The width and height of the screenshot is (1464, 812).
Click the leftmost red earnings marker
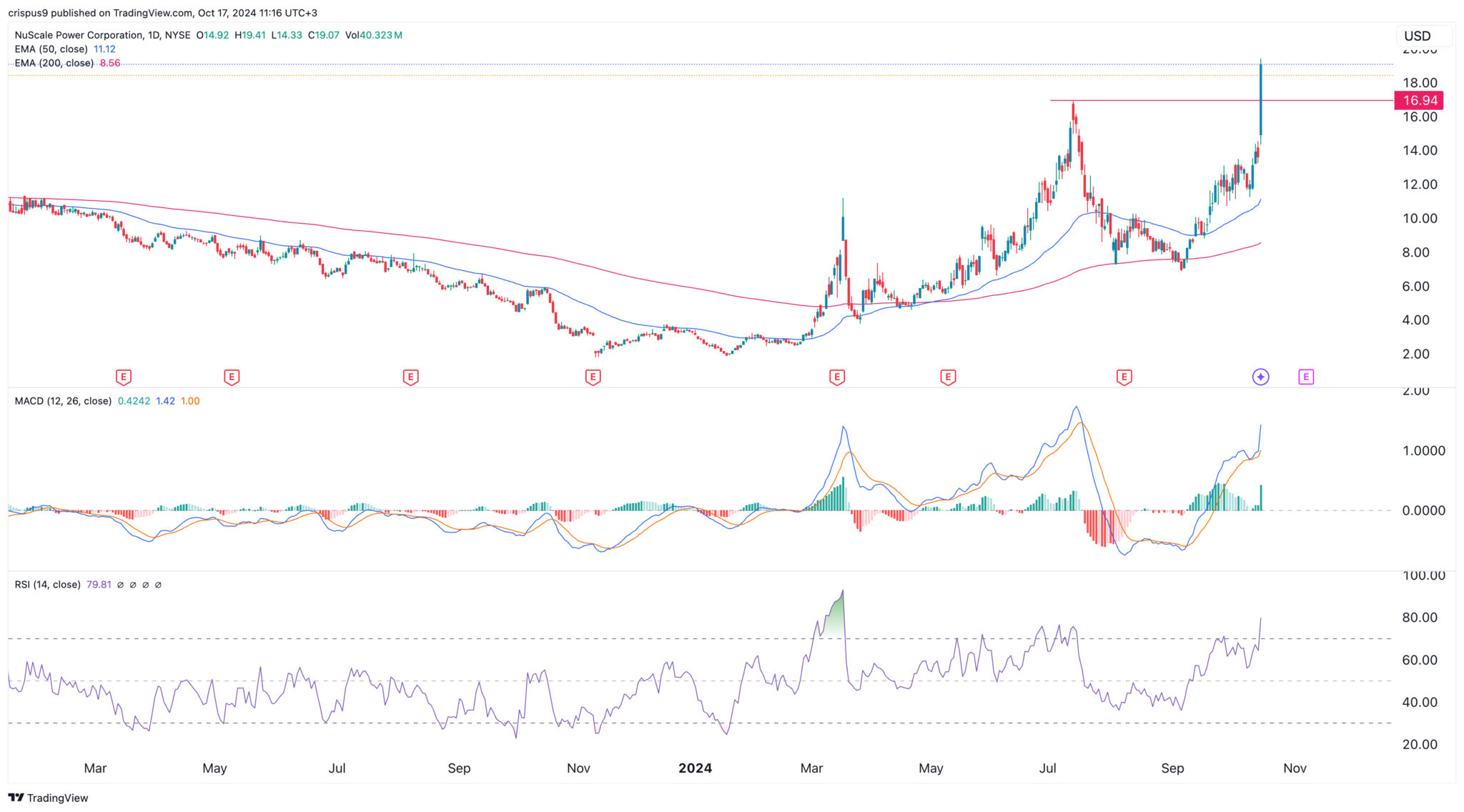[x=123, y=377]
